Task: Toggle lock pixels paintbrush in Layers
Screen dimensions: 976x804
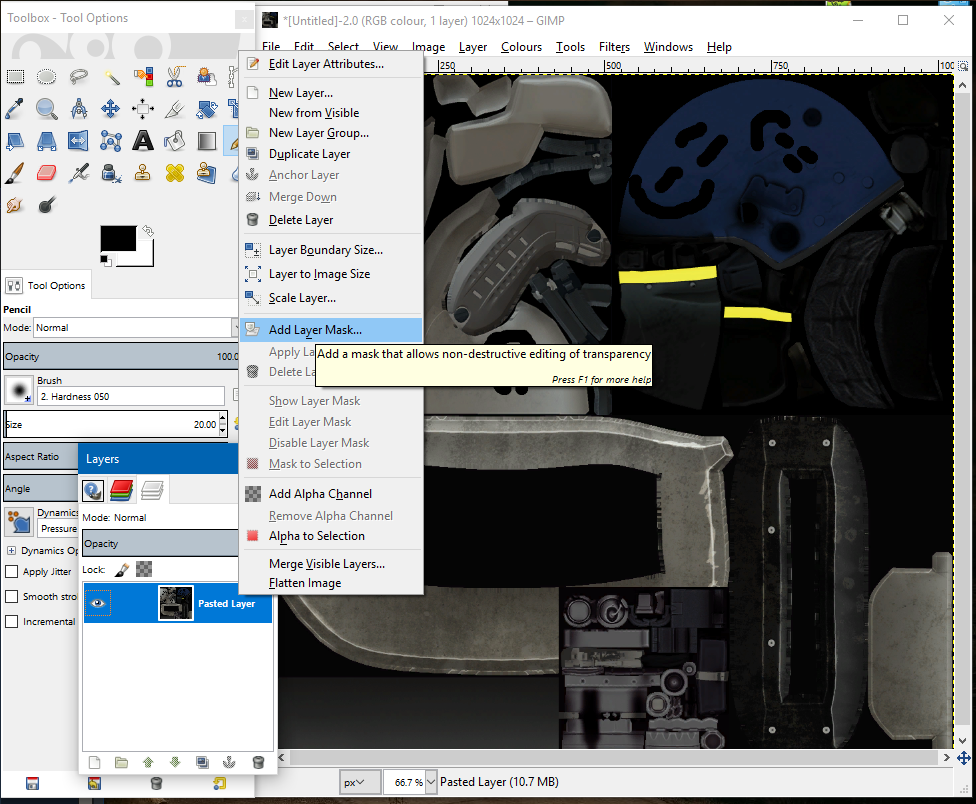Action: [x=122, y=569]
